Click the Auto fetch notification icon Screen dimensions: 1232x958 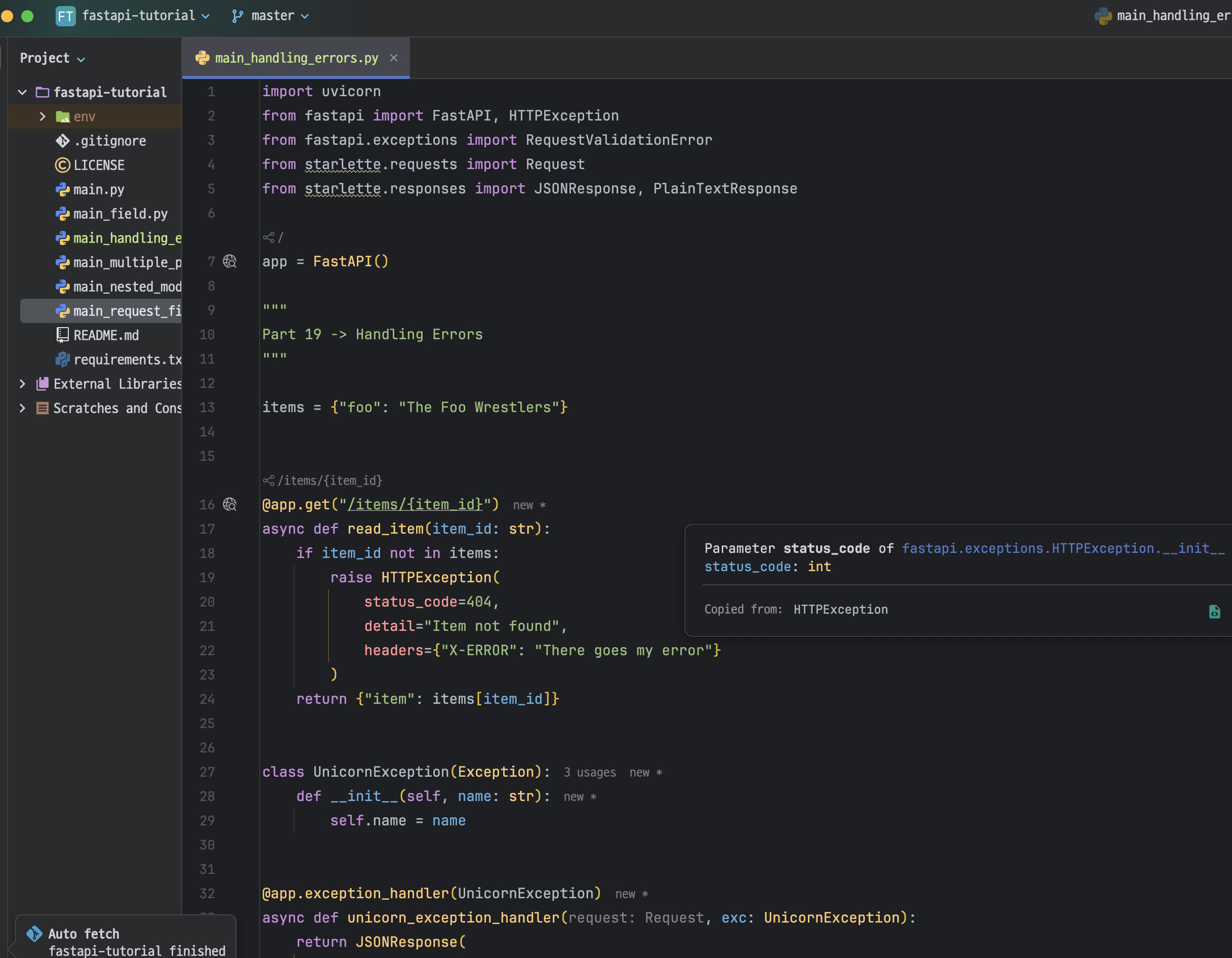(x=34, y=934)
